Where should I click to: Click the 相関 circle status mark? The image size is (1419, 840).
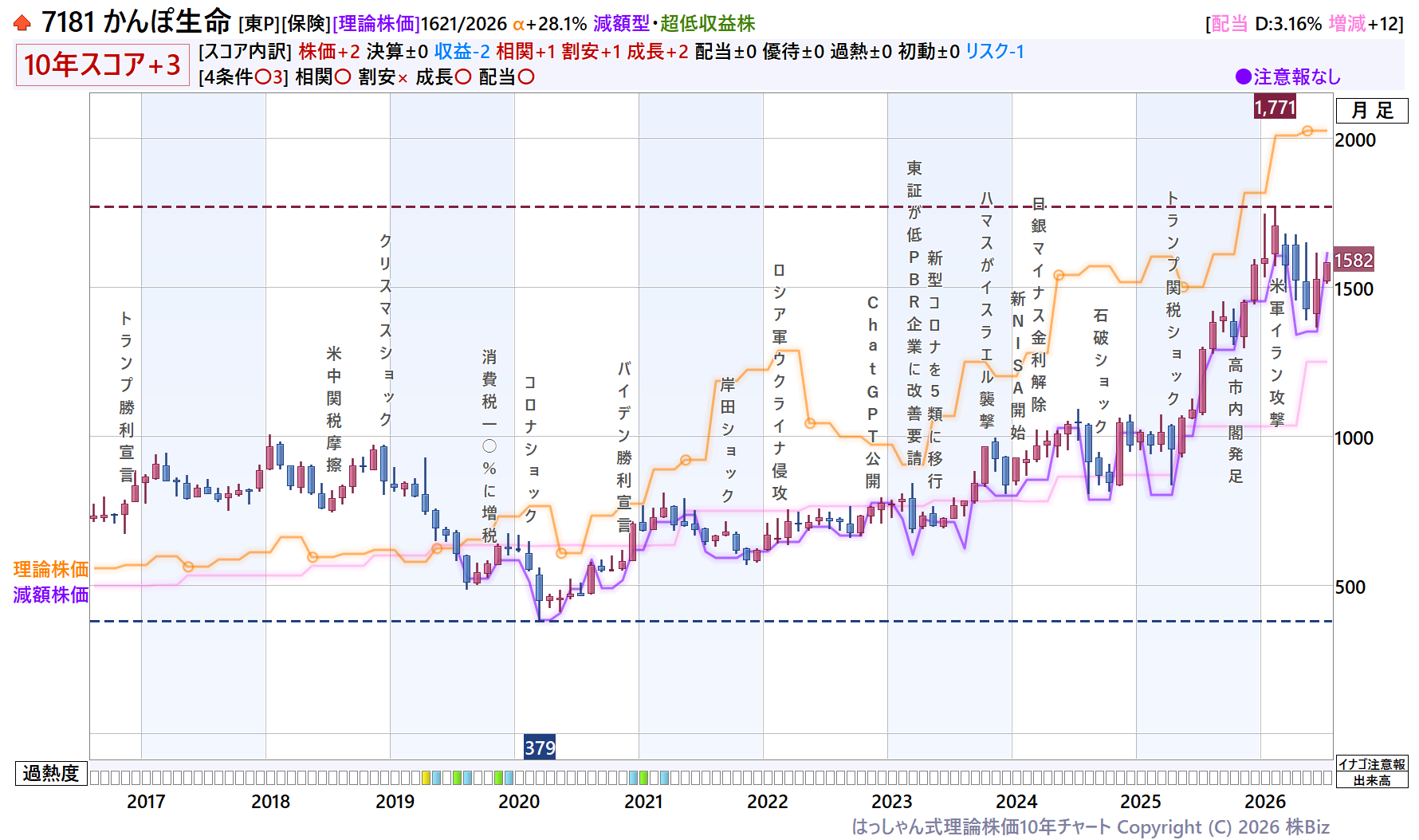[343, 77]
